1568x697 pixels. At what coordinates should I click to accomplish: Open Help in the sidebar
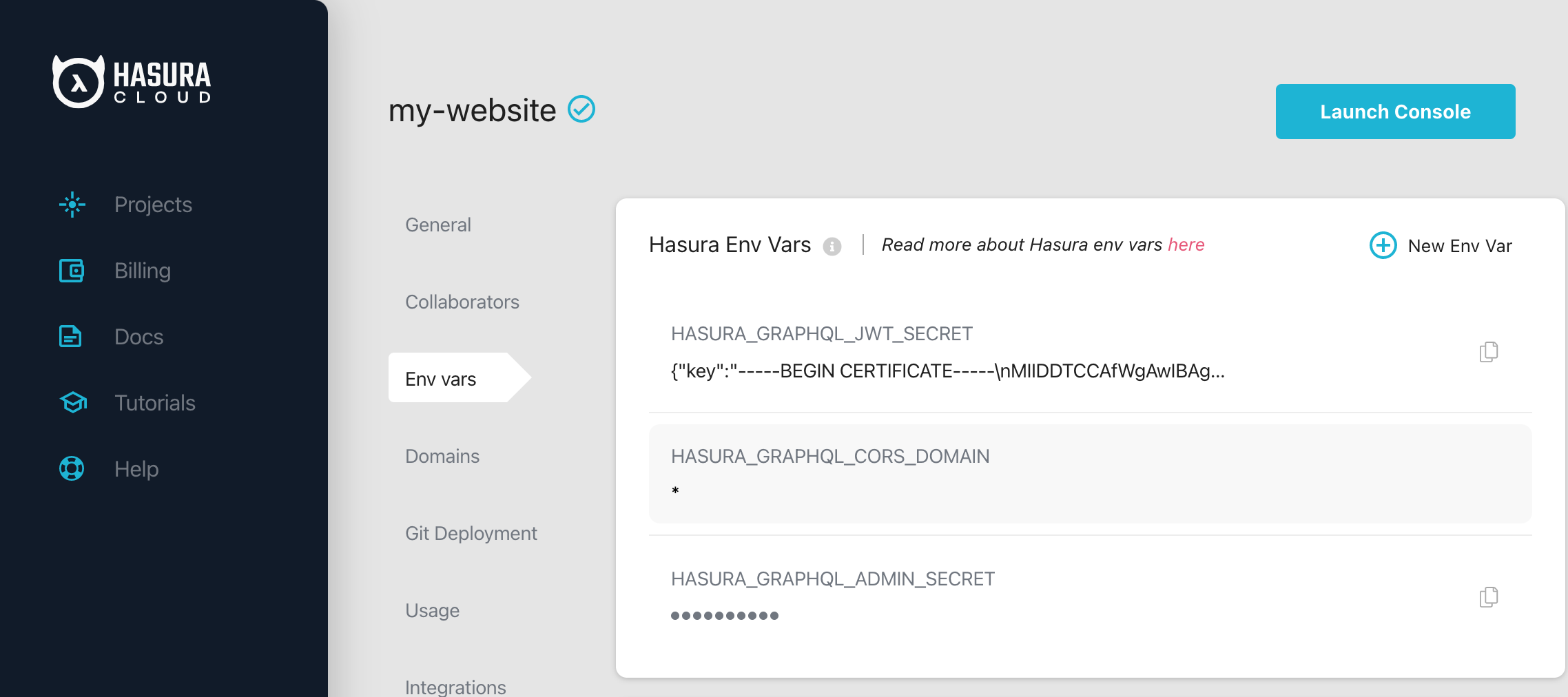[136, 469]
